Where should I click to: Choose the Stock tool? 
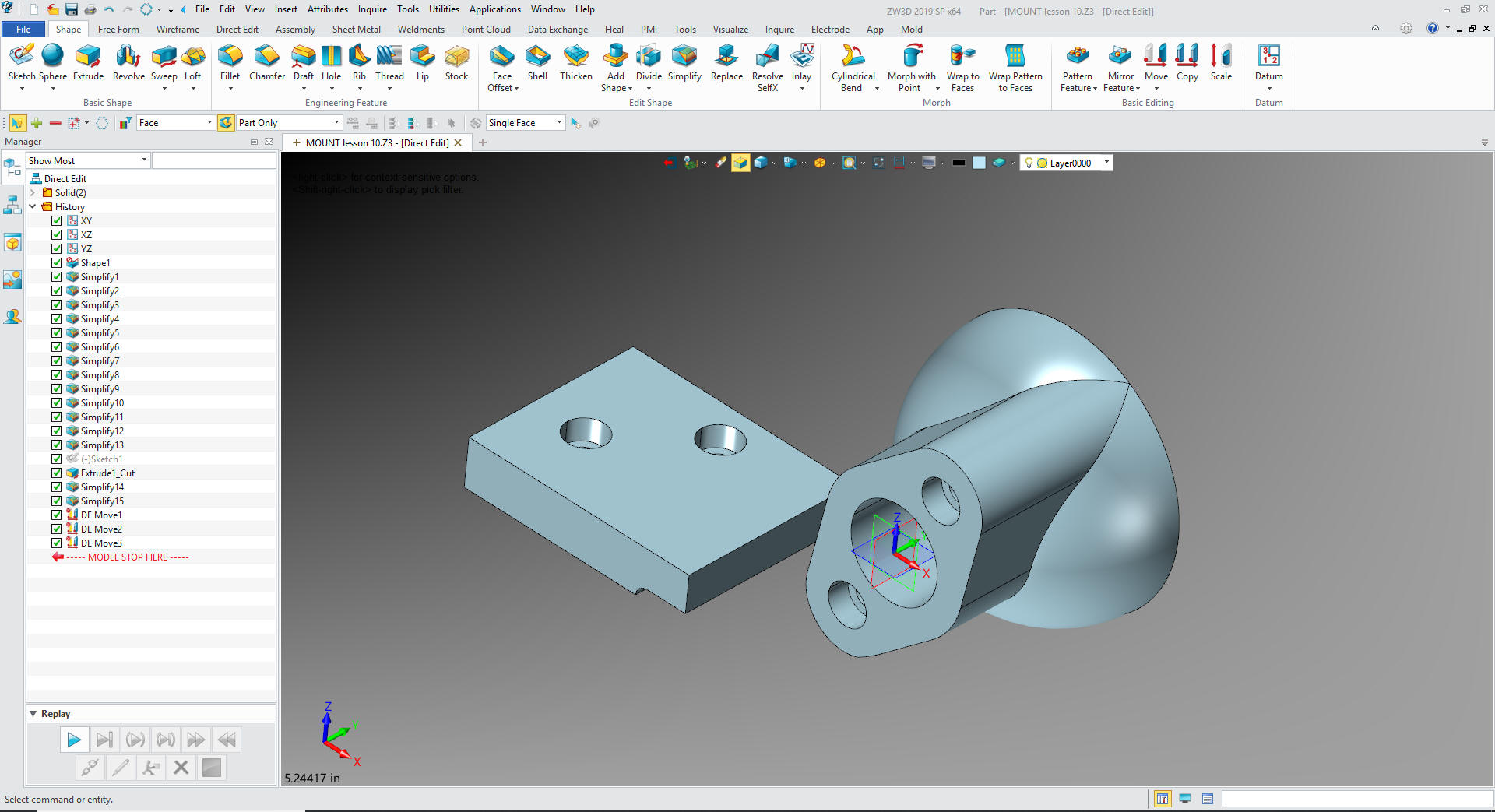(x=456, y=62)
